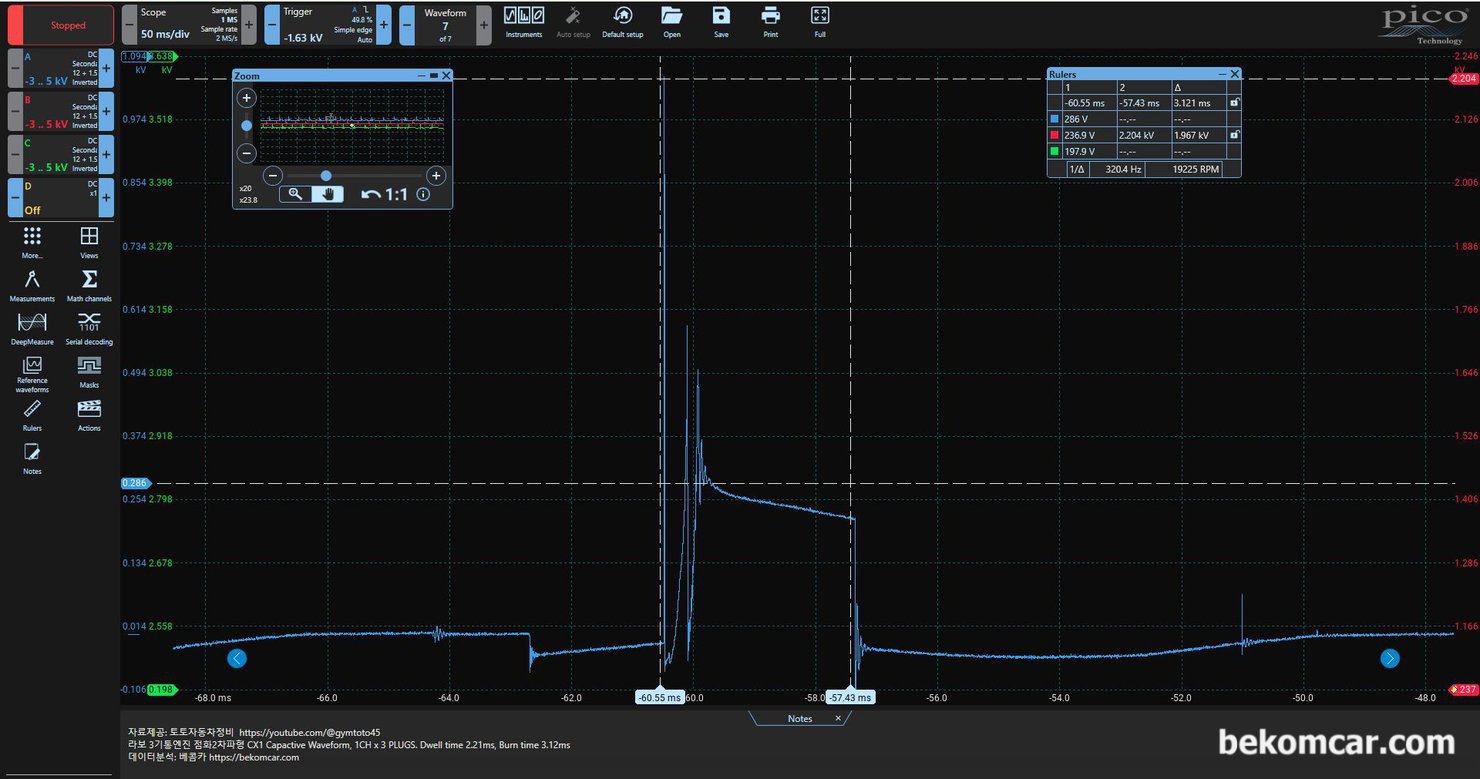The image size is (1480, 779).
Task: Open the Math channels panel
Action: coord(89,284)
